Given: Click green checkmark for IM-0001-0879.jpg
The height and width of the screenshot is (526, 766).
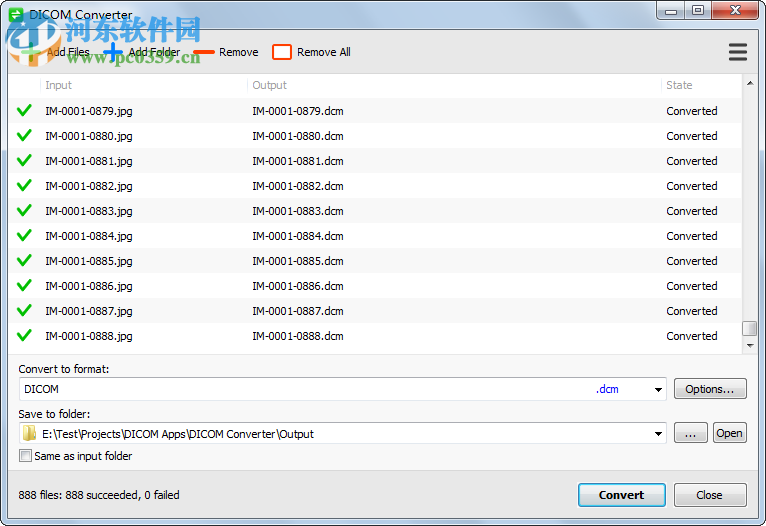Looking at the screenshot, I should 24,110.
